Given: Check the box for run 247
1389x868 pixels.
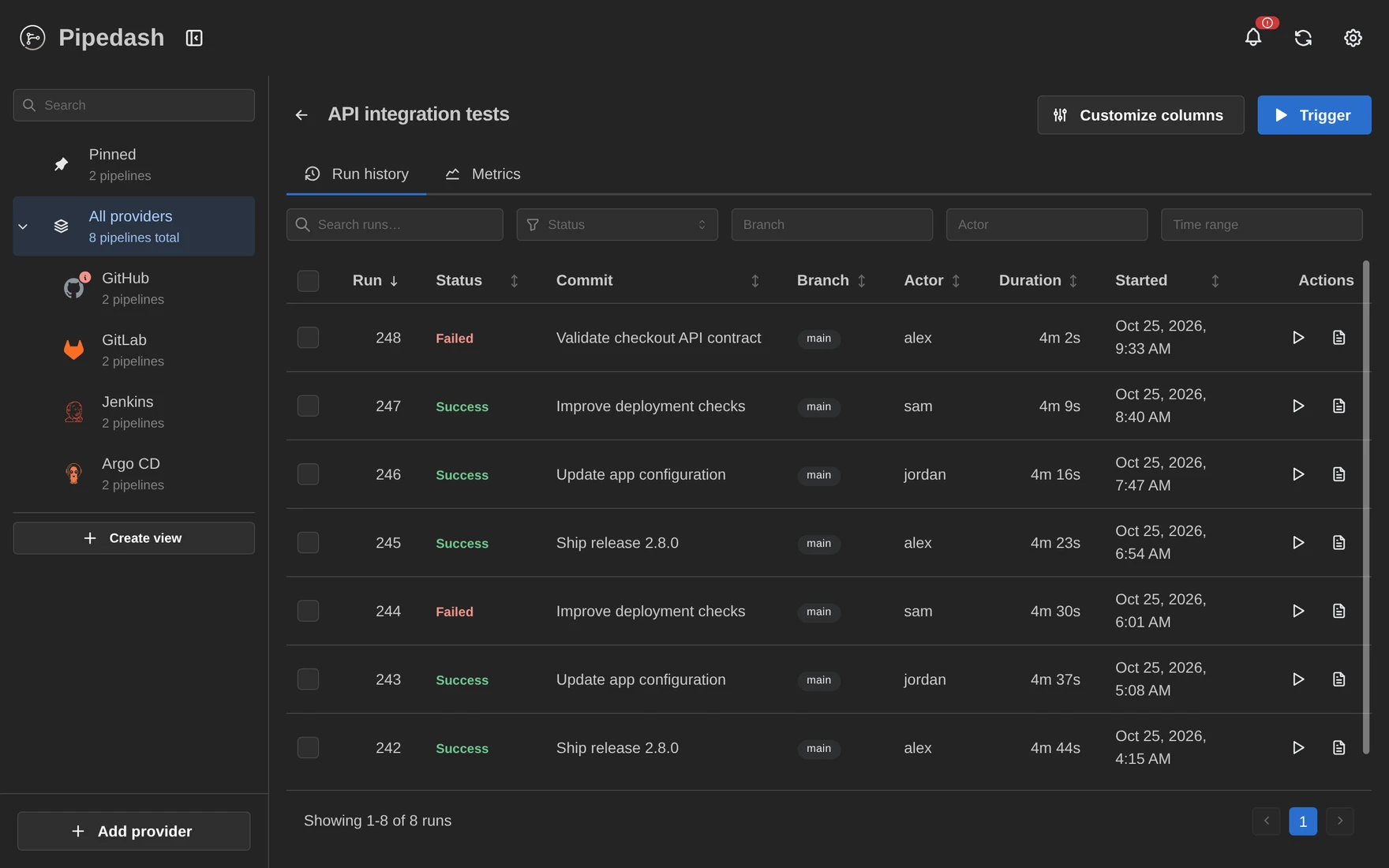Looking at the screenshot, I should [x=308, y=406].
